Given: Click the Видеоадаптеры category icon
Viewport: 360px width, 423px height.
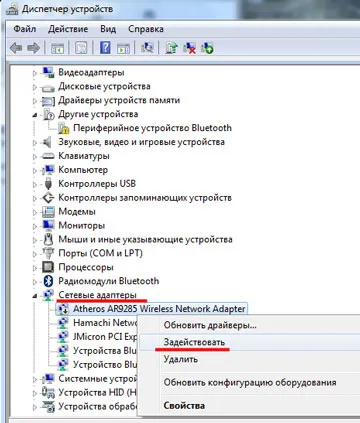Looking at the screenshot, I should coord(48,72).
